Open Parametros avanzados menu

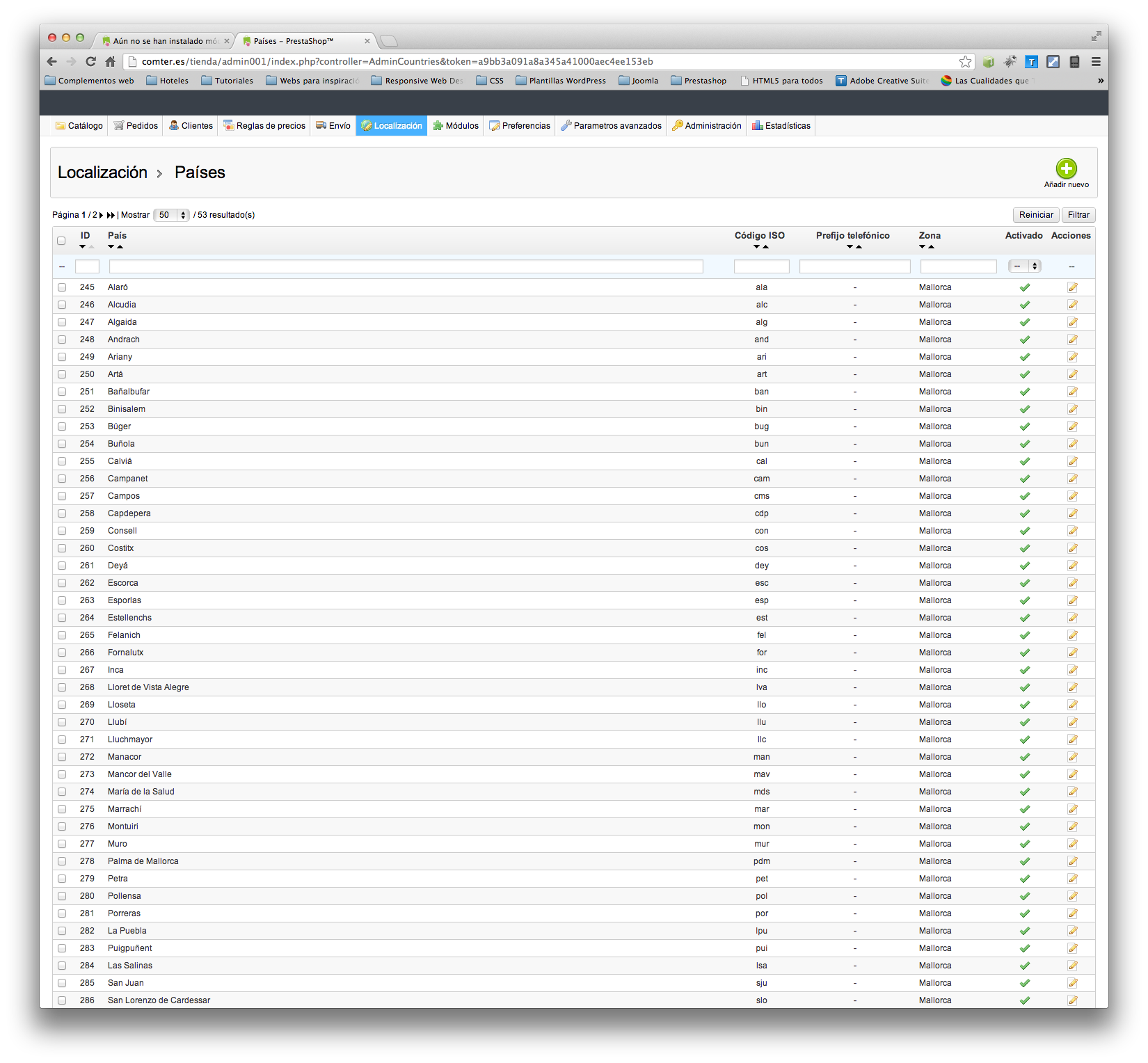611,126
